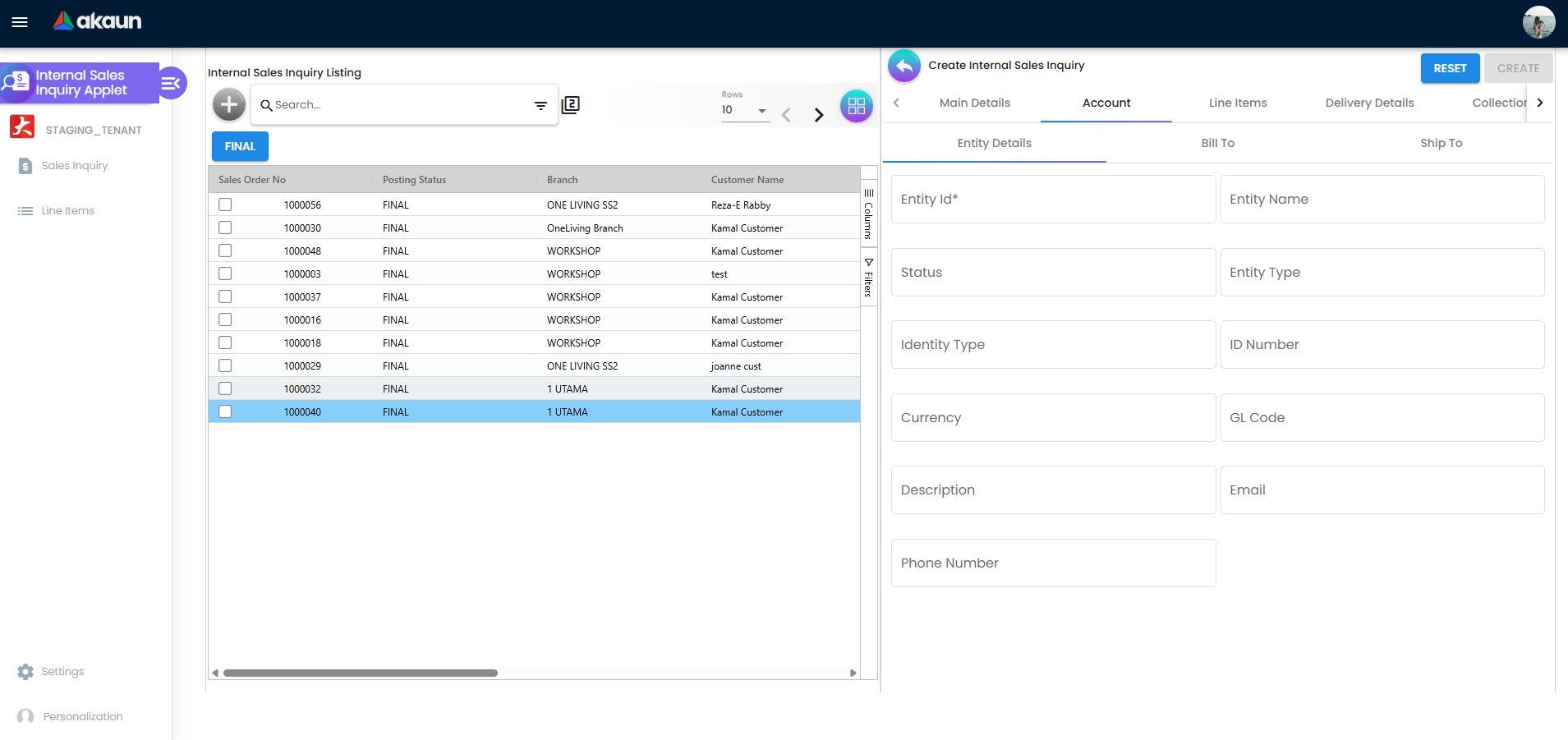Switch to the Entity Details sub-tab
The width and height of the screenshot is (1568, 740).
coord(994,143)
